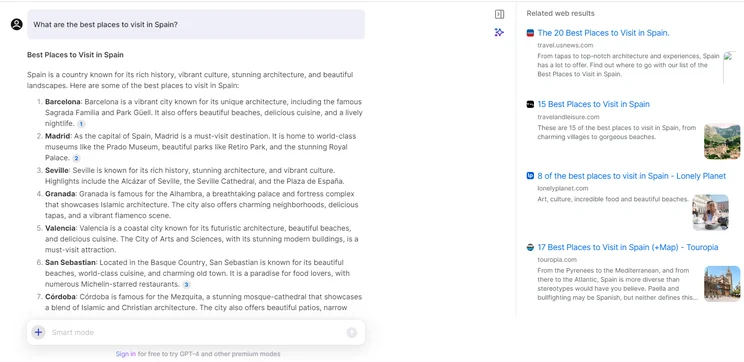744x362 pixels.
Task: Click the travelandleisure.com domain text
Action: coord(568,117)
